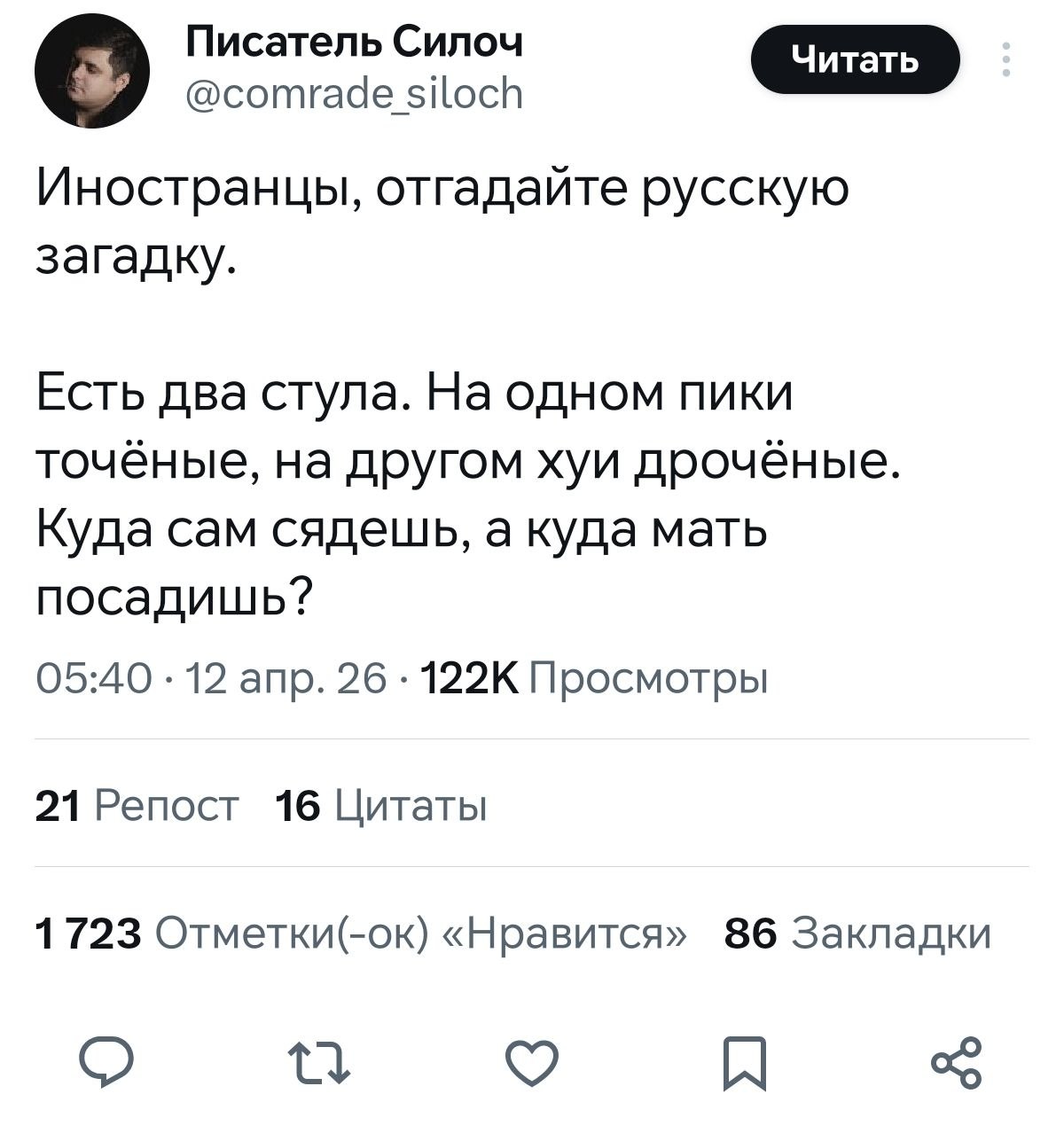1064x1133 pixels.
Task: Share the tweet using the share icon
Action: [x=958, y=1062]
